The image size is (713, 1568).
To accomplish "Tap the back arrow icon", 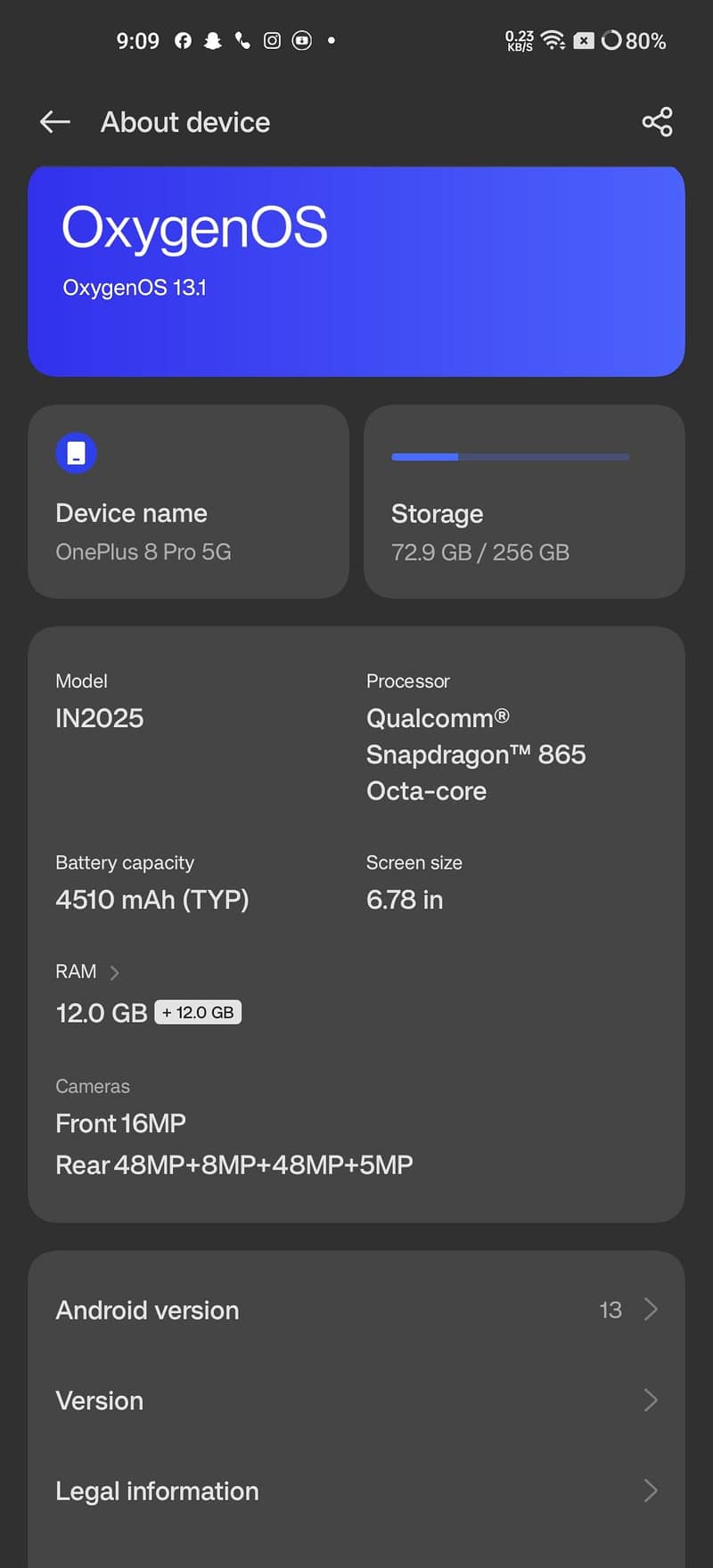I will pyautogui.click(x=55, y=122).
